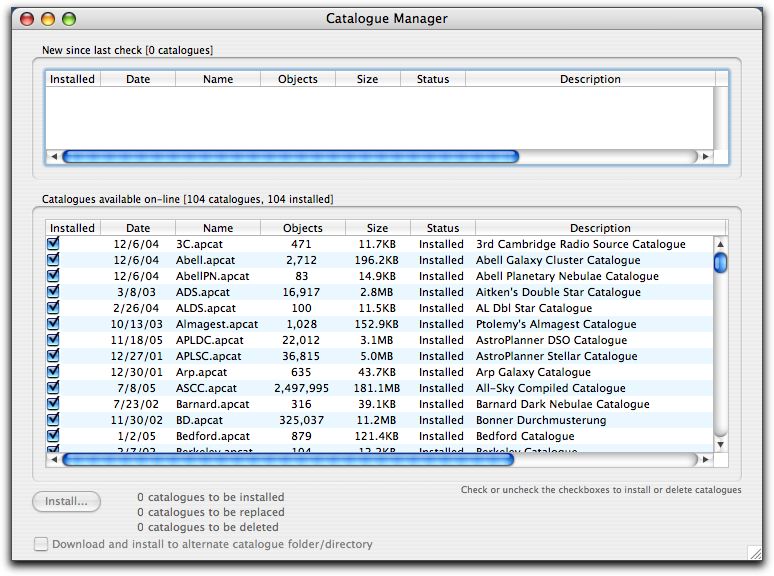Click the lower horizontal scrollbar thumb

[290, 460]
